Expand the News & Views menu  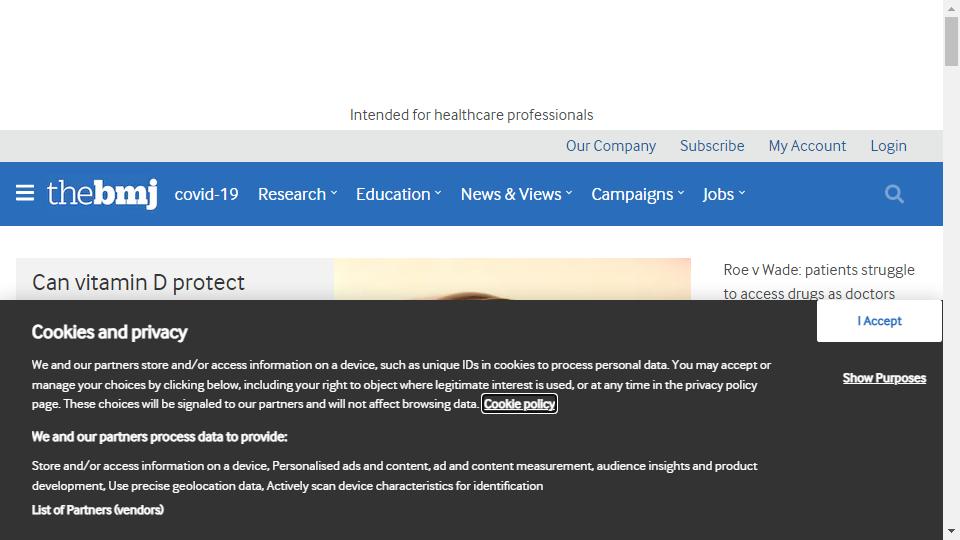pyautogui.click(x=517, y=194)
